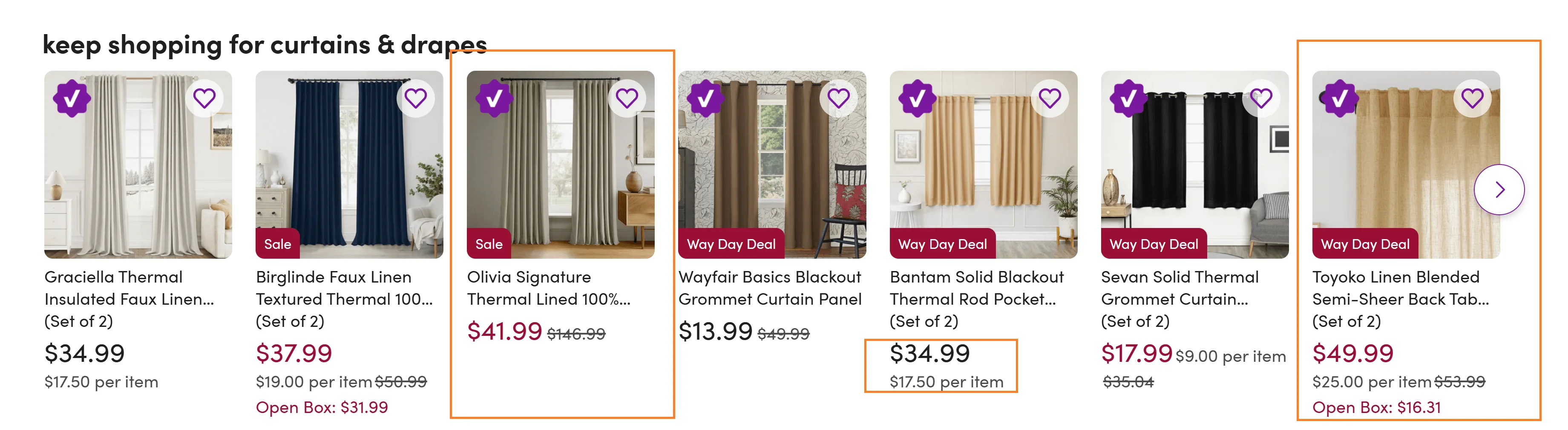Click the purple badge on Sevan Solid Thermal curtains
Screen dimensions: 1568x430
pyautogui.click(x=1128, y=98)
